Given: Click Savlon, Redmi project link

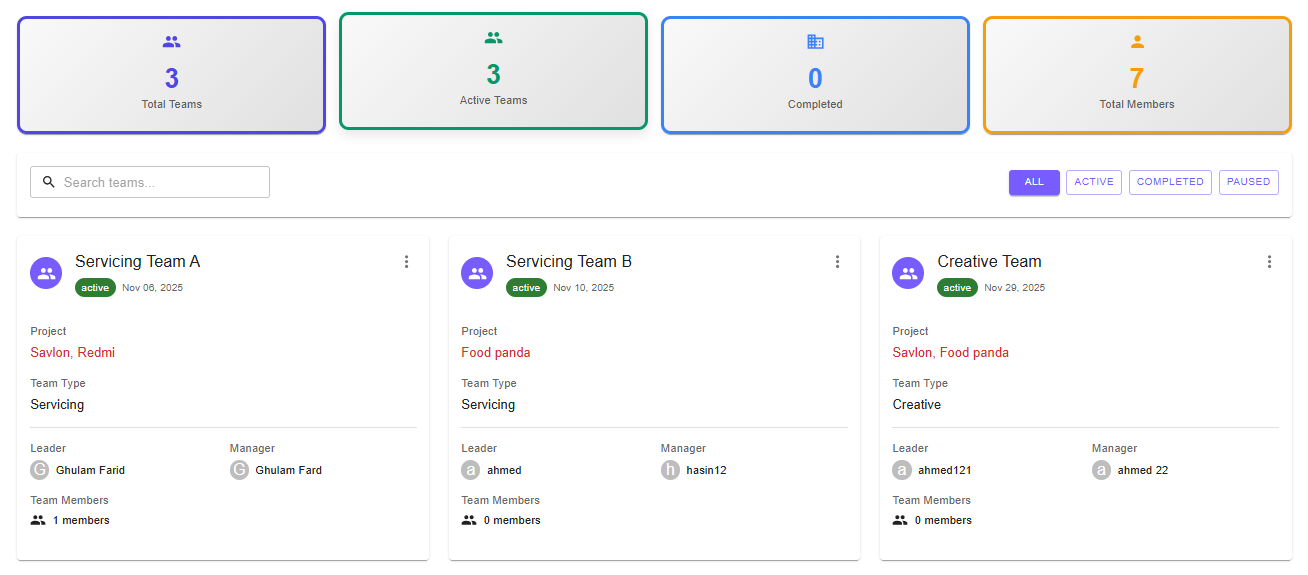Looking at the screenshot, I should pos(73,352).
